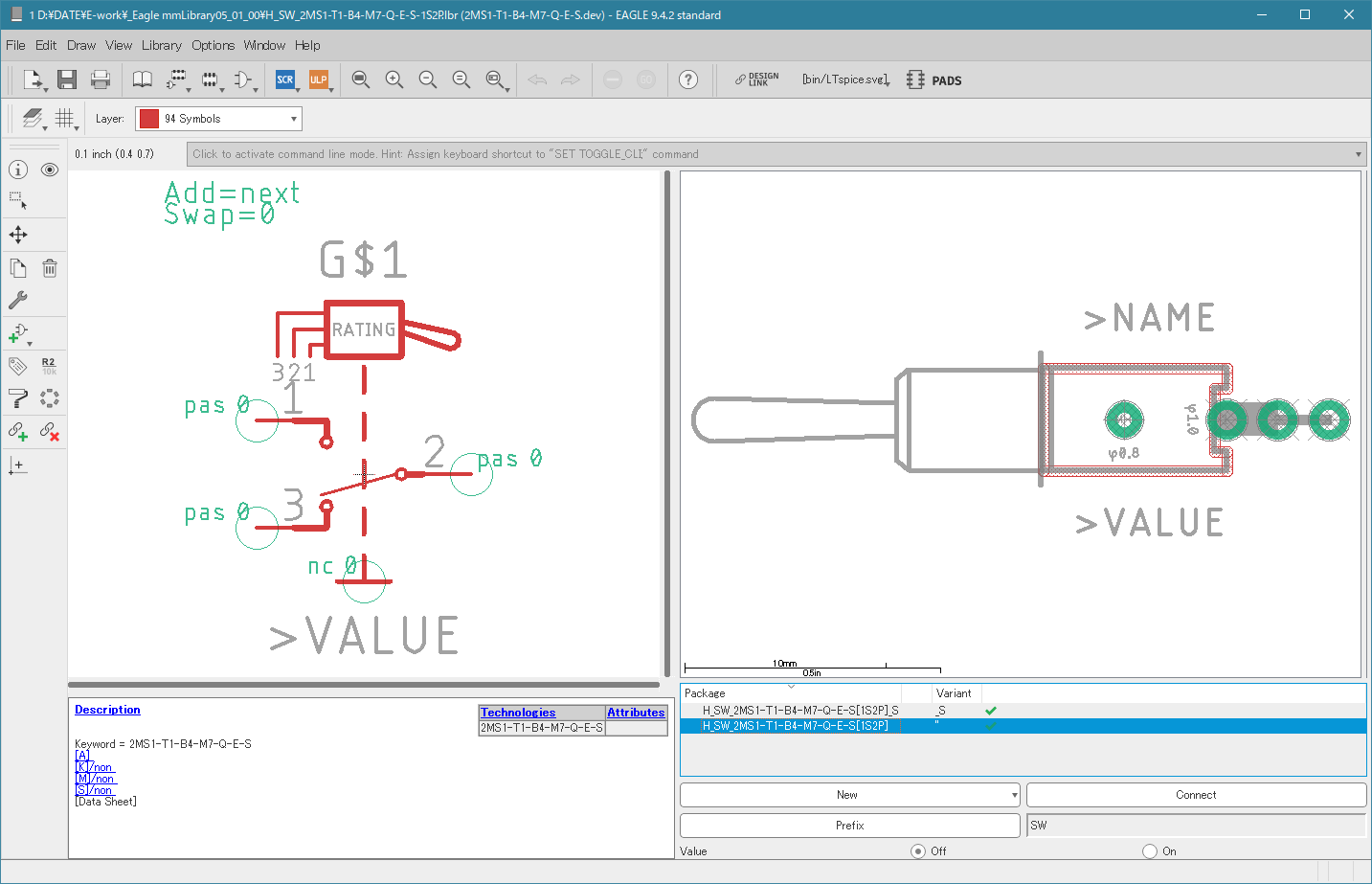Open the Options menu

(x=213, y=45)
